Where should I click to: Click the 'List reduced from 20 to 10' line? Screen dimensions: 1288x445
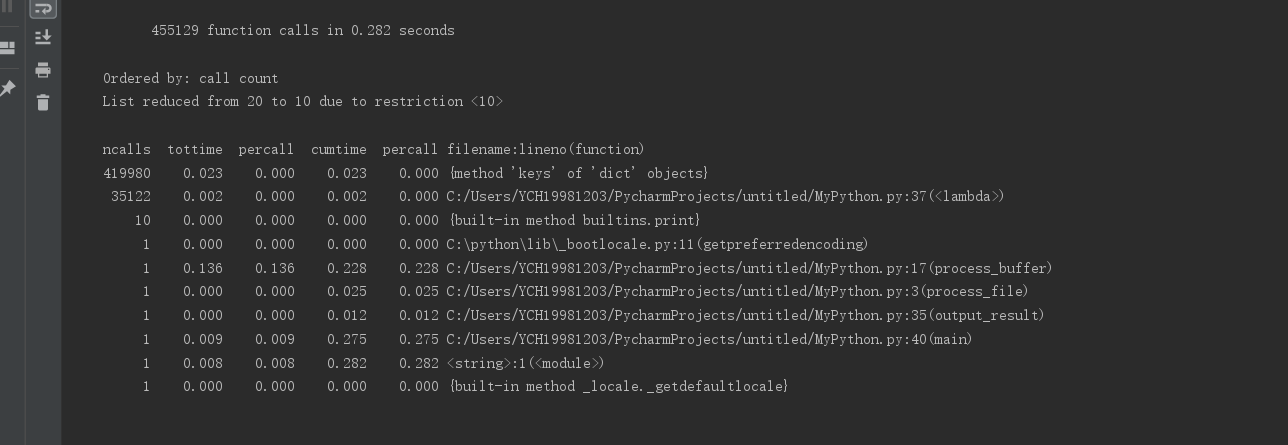302,102
